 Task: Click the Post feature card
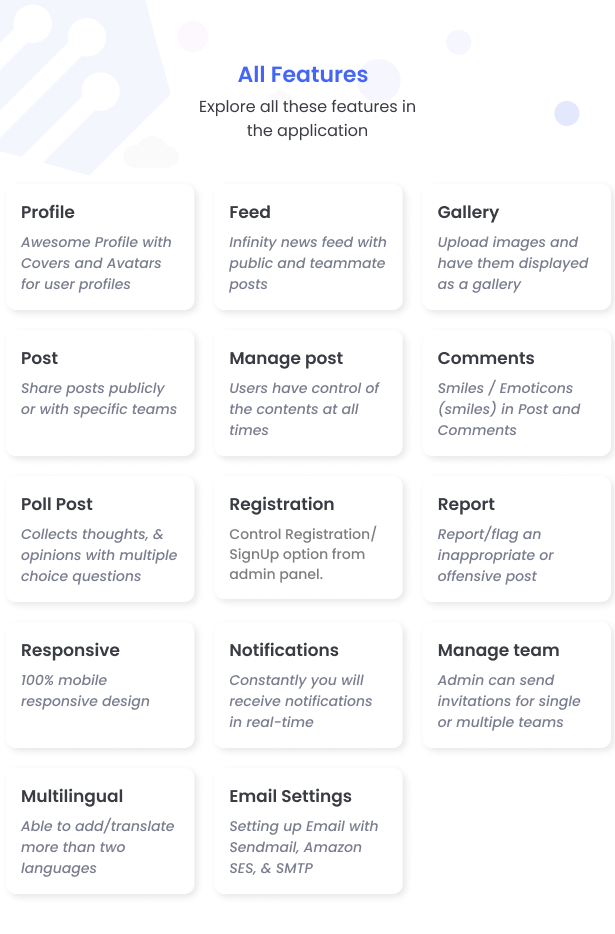click(x=100, y=393)
